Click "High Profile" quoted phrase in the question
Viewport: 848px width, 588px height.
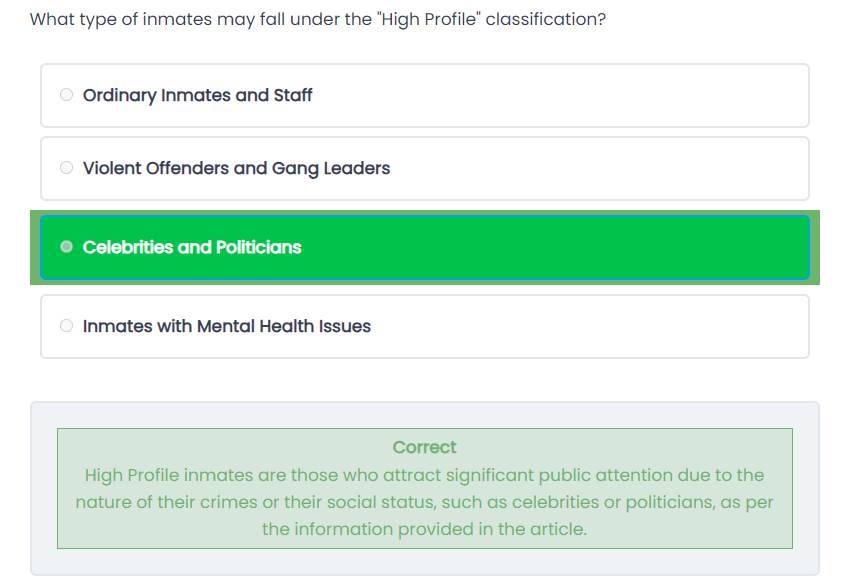coord(430,19)
